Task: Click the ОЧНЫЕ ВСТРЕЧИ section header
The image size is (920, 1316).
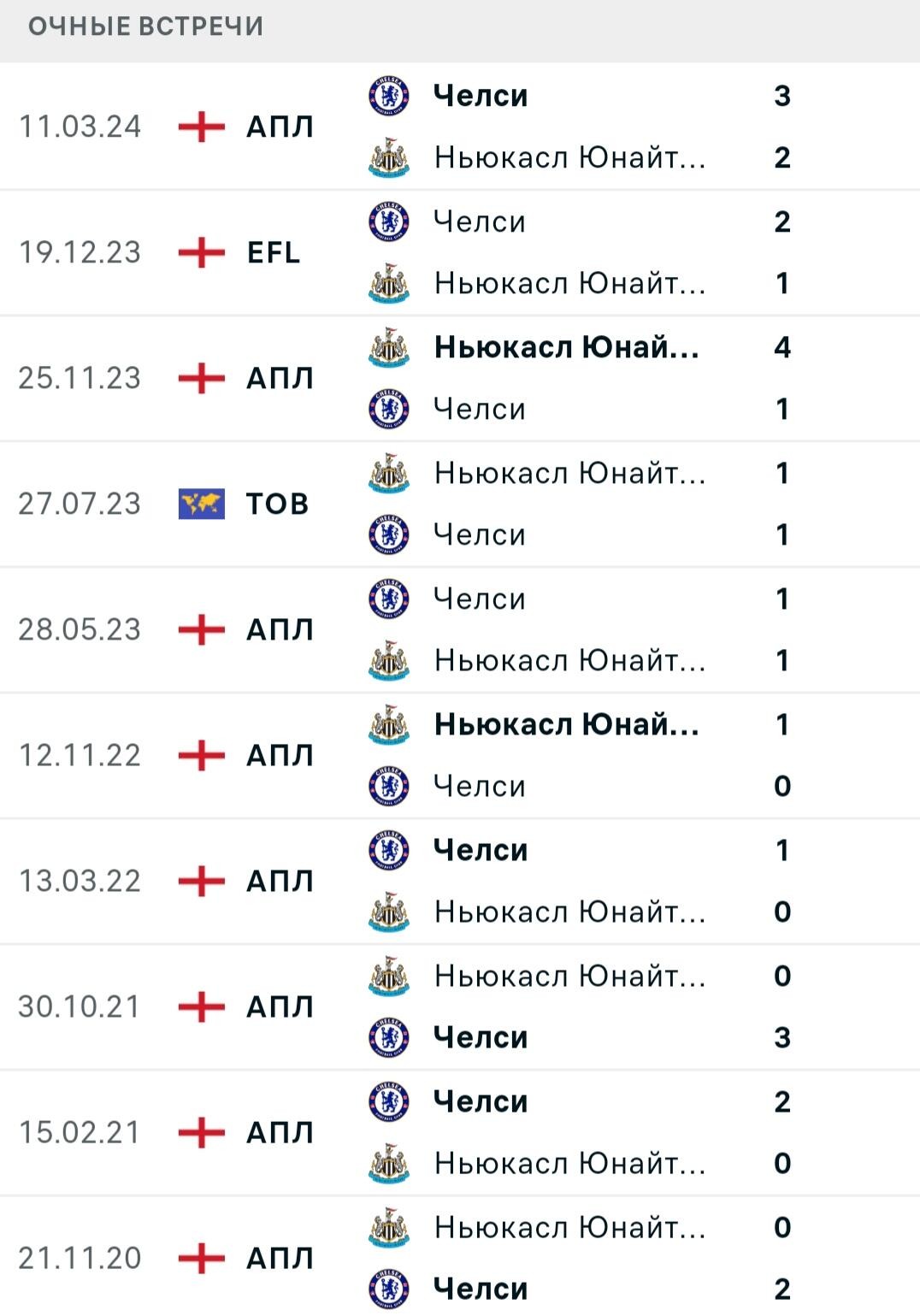Action: tap(145, 27)
